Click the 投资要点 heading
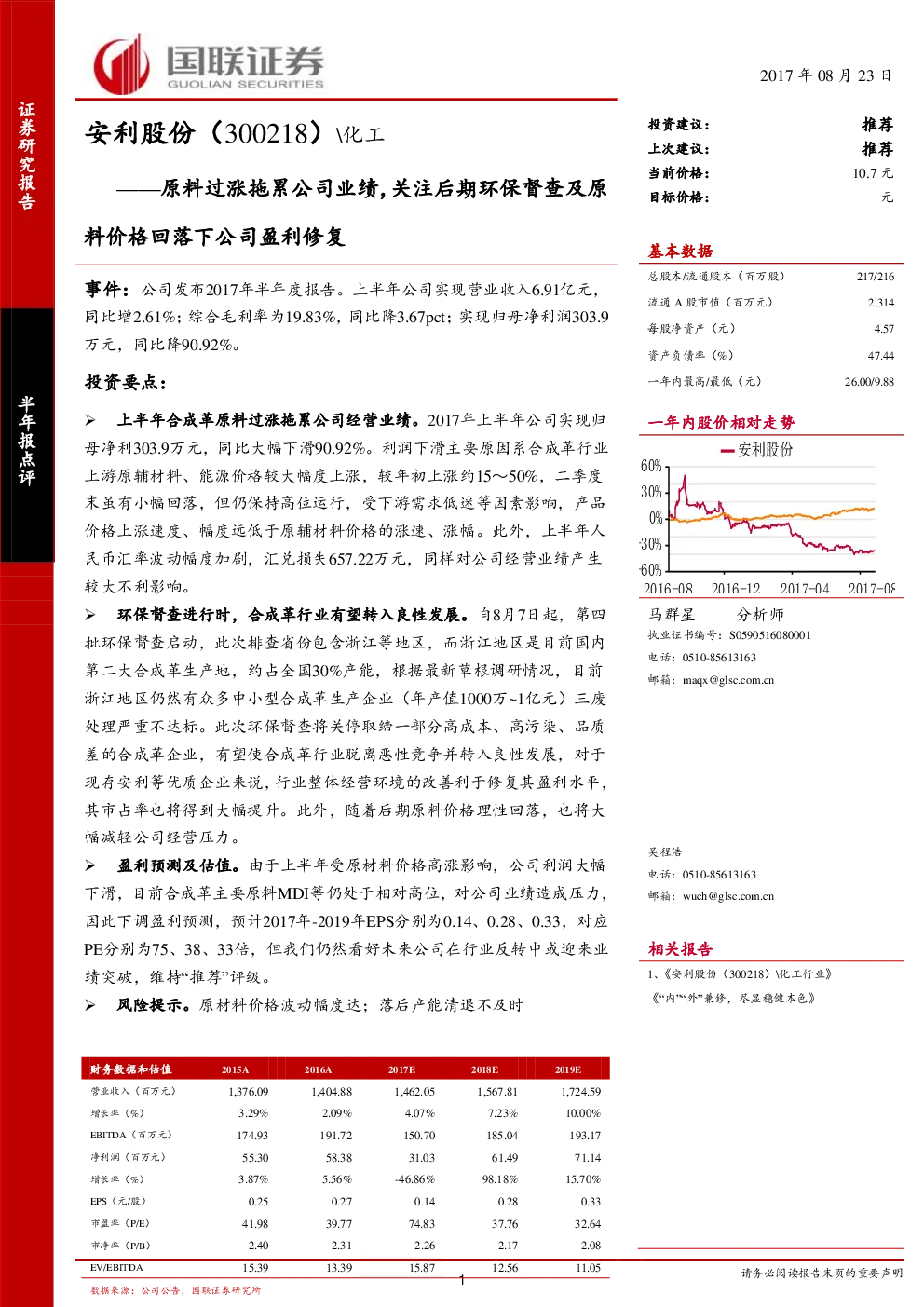Screen dimensions: 924x1307 pyautogui.click(x=126, y=383)
